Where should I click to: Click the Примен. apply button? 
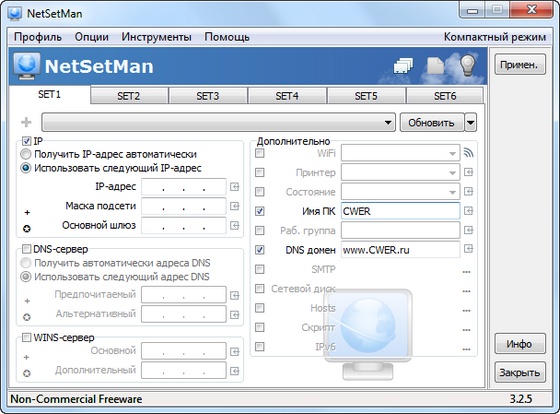click(520, 65)
